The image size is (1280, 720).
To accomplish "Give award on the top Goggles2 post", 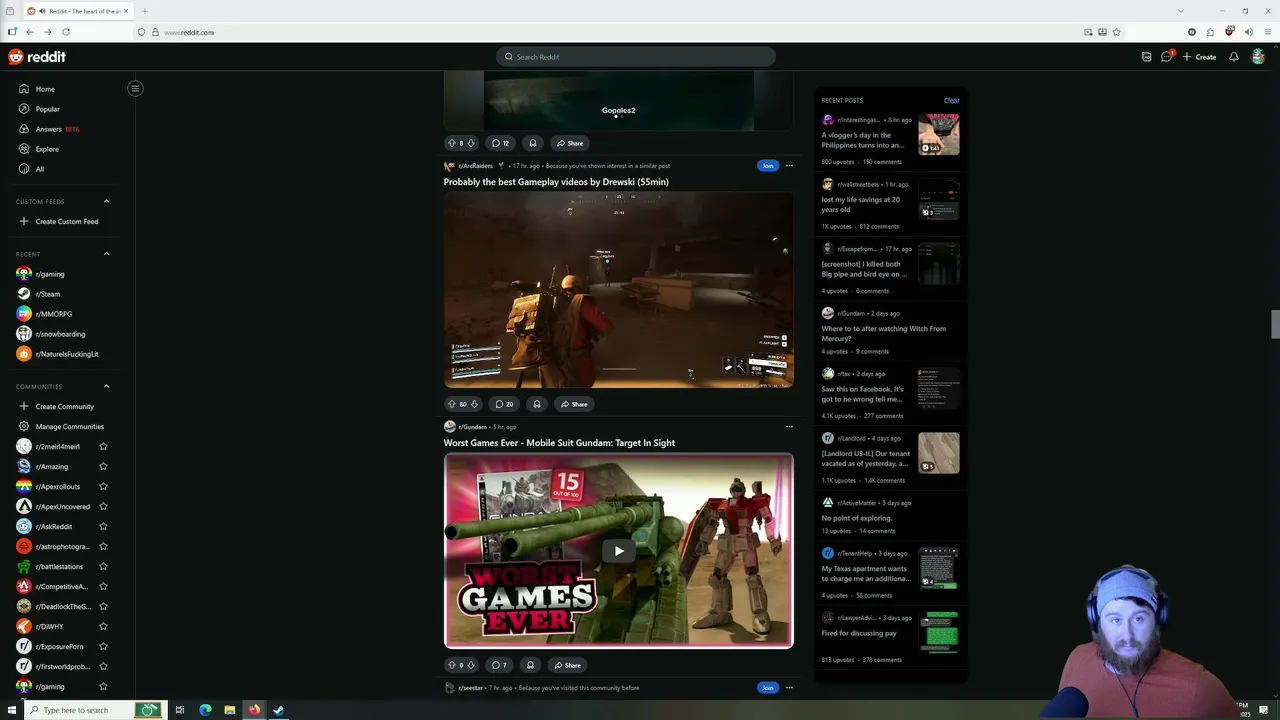I will pyautogui.click(x=533, y=143).
